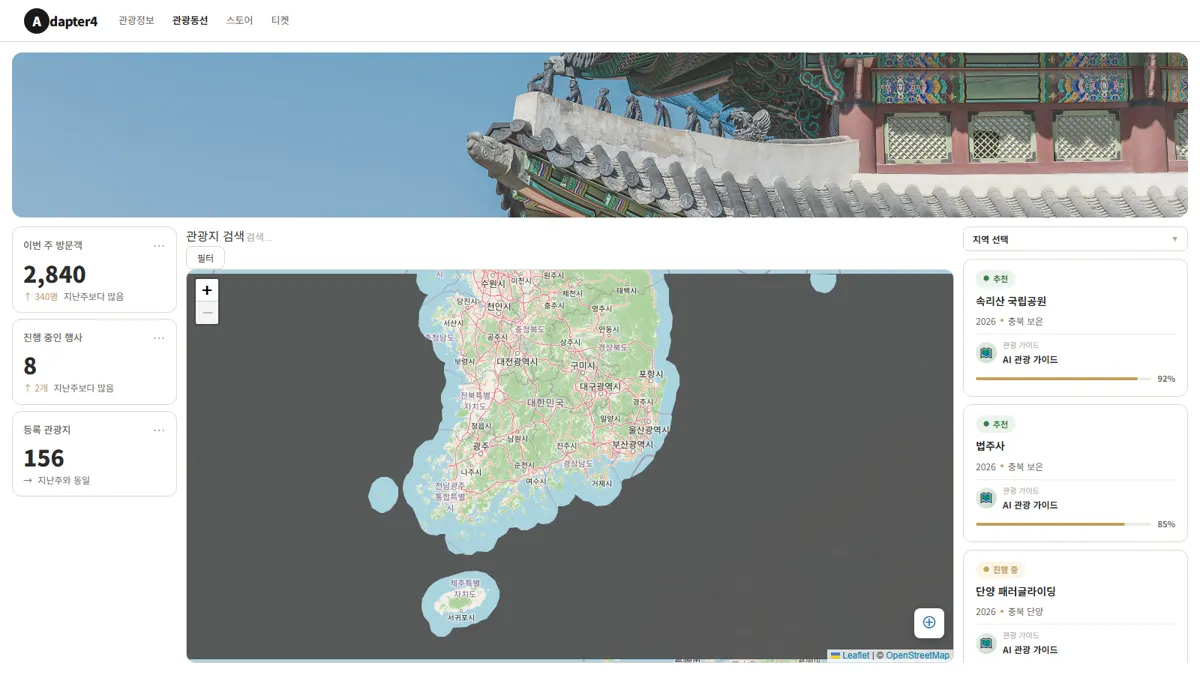Zoom out on the map
The image size is (1200, 675).
(207, 313)
